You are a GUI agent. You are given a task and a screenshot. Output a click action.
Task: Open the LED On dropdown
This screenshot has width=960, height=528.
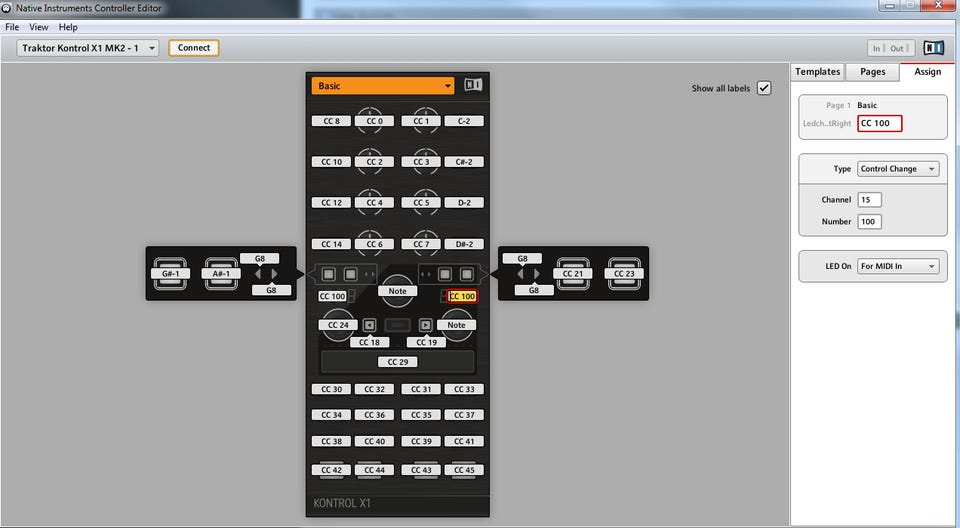(x=898, y=266)
